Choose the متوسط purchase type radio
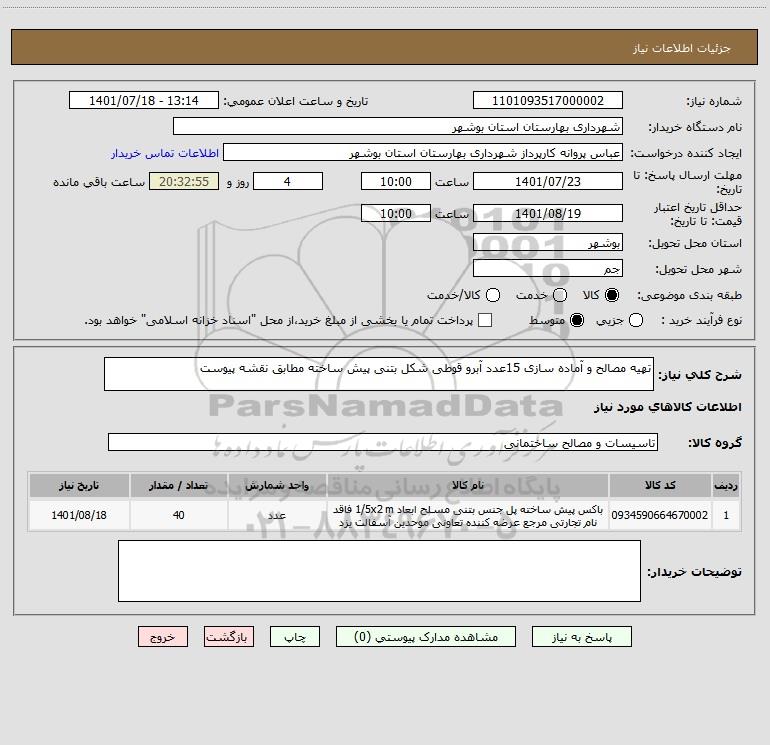This screenshot has width=770, height=745. point(577,320)
